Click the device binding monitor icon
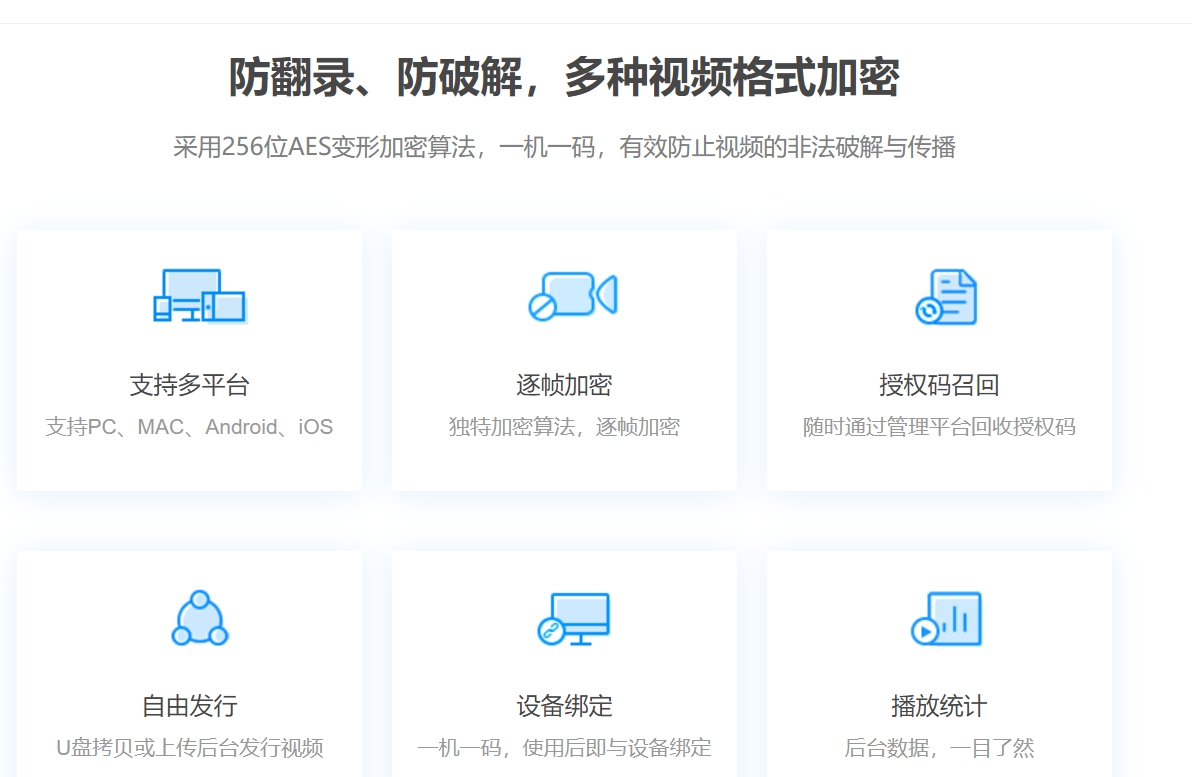 pos(573,619)
